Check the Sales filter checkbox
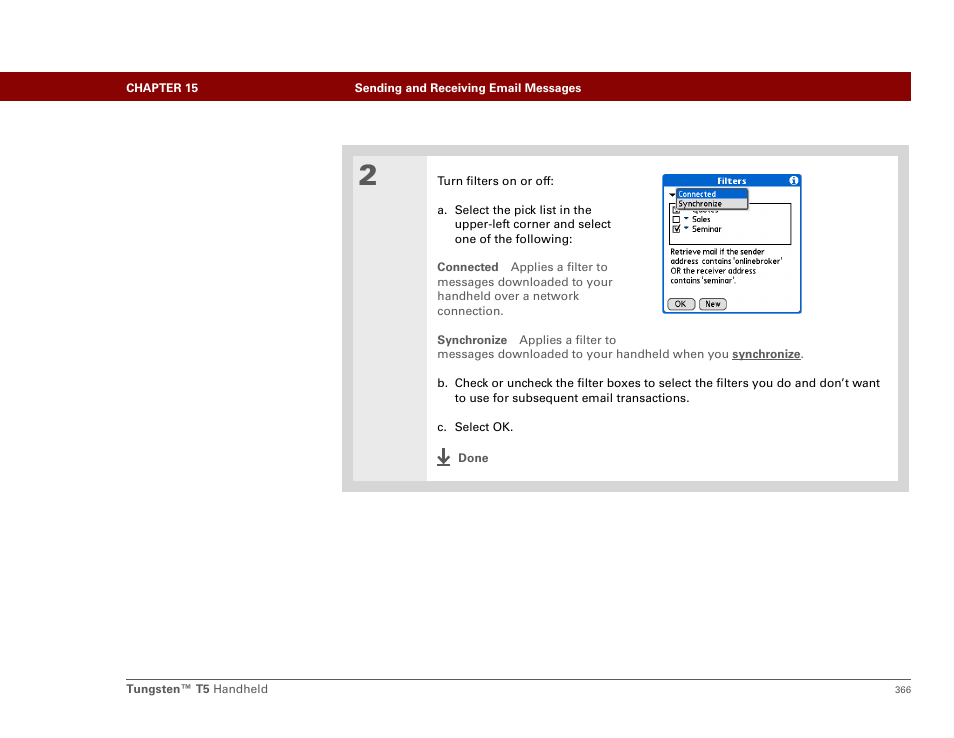 [676, 220]
